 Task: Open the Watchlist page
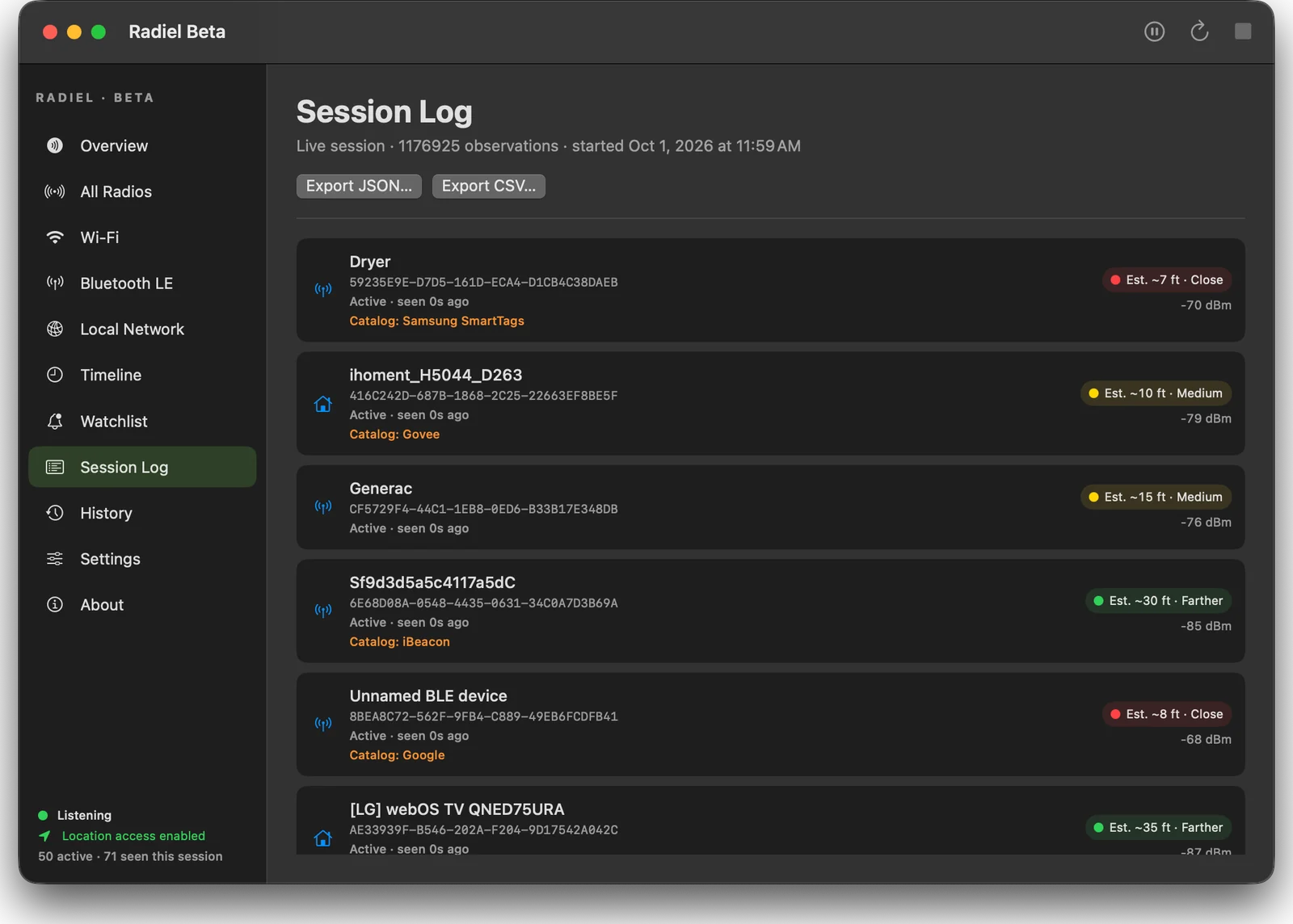pos(142,421)
